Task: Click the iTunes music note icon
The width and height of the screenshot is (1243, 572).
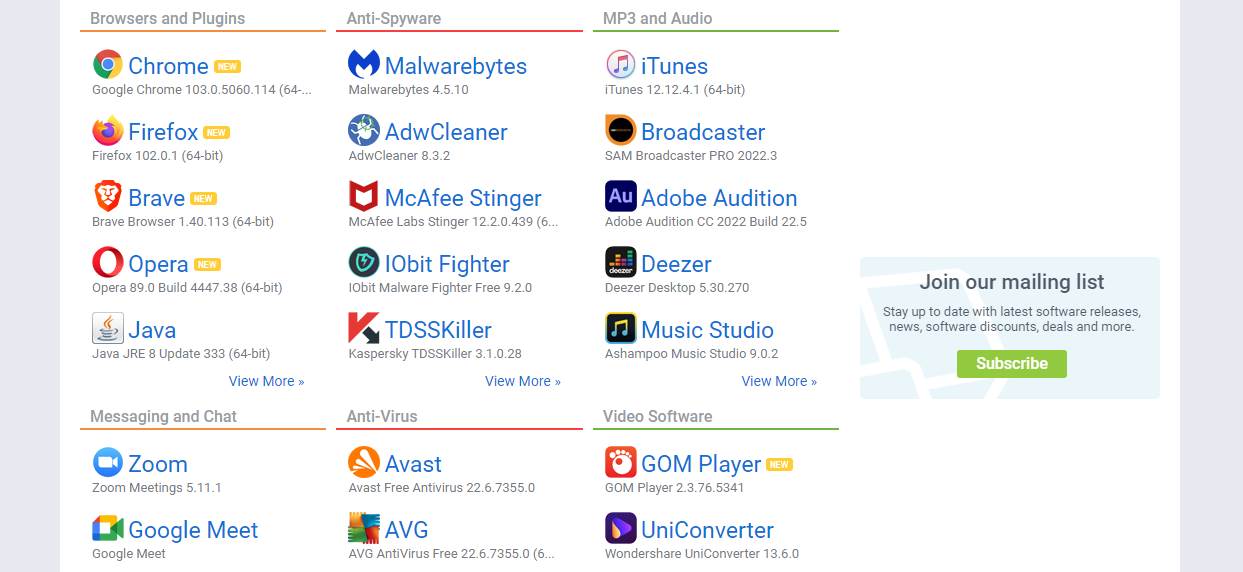Action: click(x=621, y=65)
